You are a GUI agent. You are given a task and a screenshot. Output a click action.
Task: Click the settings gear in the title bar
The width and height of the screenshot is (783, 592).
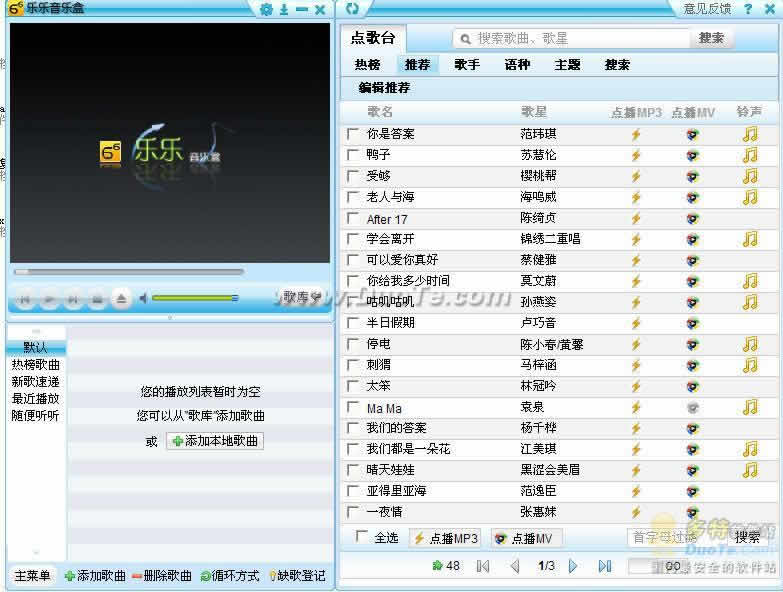click(266, 9)
